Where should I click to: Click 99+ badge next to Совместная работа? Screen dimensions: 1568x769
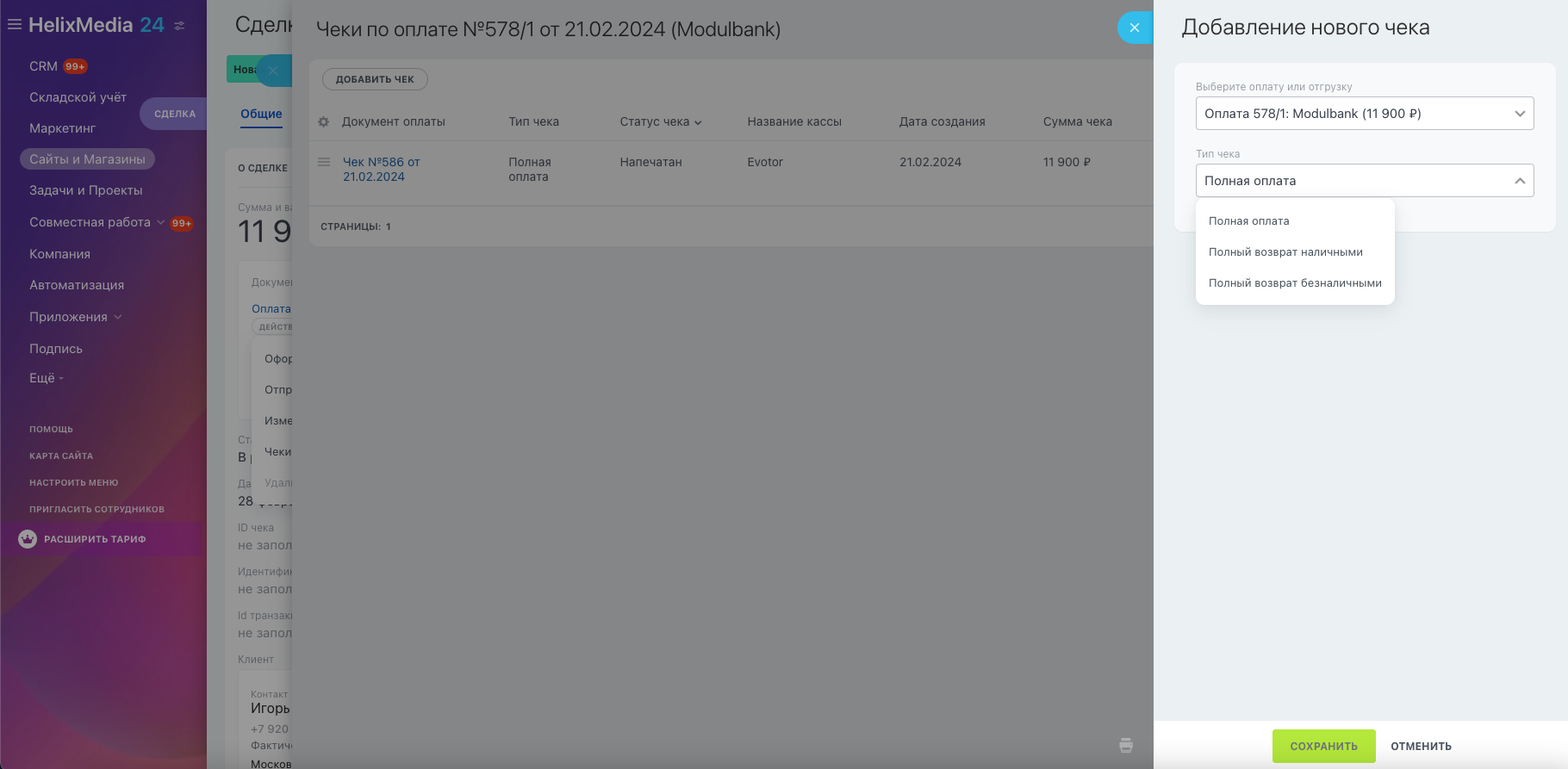pyautogui.click(x=182, y=223)
